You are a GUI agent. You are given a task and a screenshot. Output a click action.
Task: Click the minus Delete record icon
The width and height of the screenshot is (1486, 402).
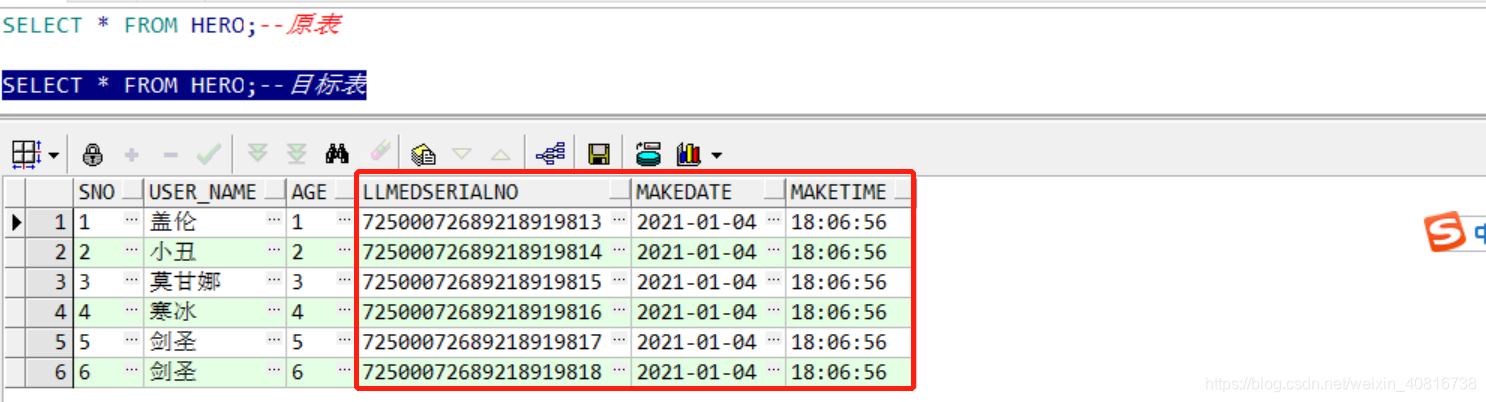pyautogui.click(x=170, y=155)
